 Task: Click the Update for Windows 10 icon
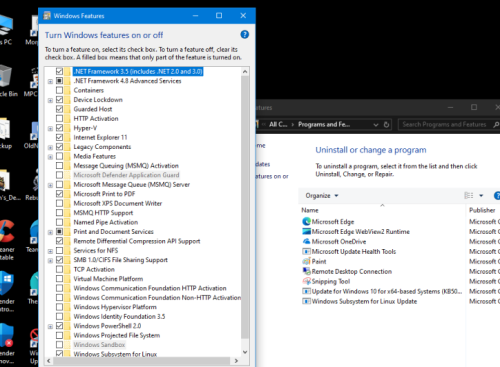[x=306, y=291]
